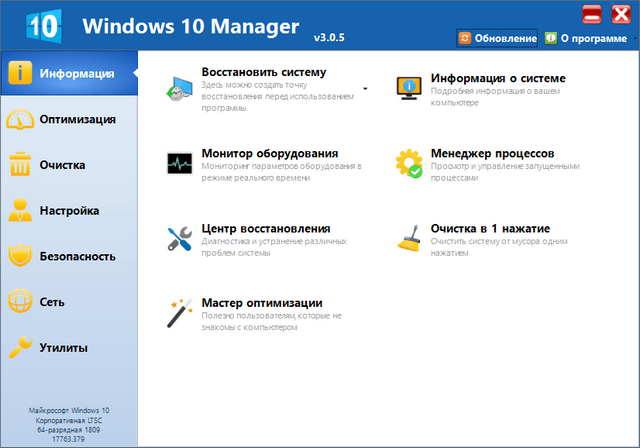
Task: Select the Безопасность tab
Action: [x=69, y=256]
